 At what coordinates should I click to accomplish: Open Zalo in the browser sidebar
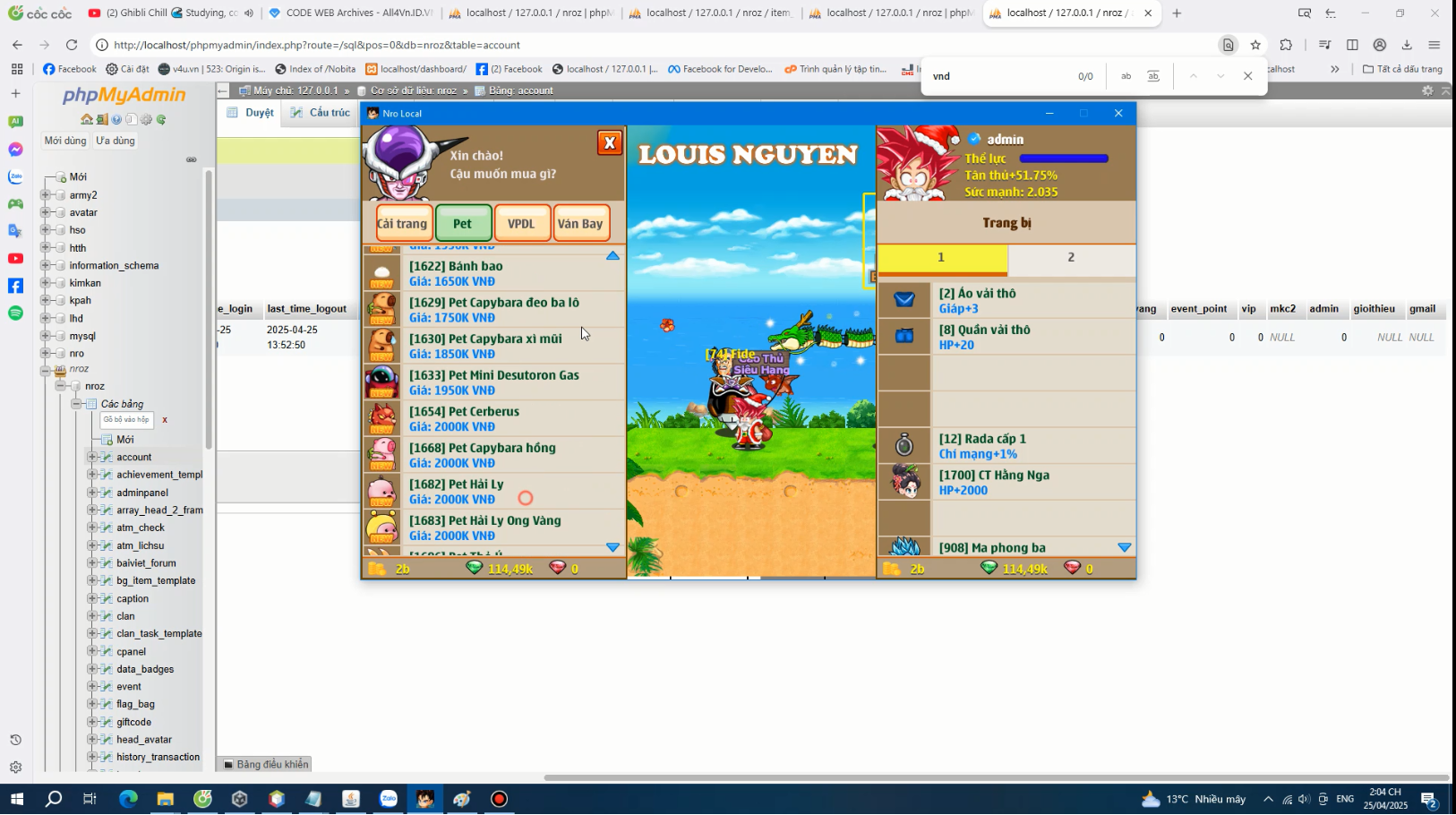(15, 176)
